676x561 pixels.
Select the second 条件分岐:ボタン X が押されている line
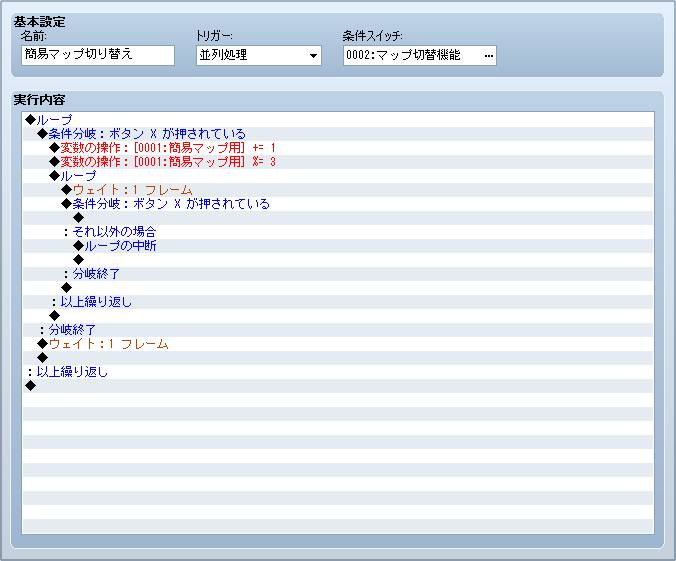pyautogui.click(x=338, y=204)
